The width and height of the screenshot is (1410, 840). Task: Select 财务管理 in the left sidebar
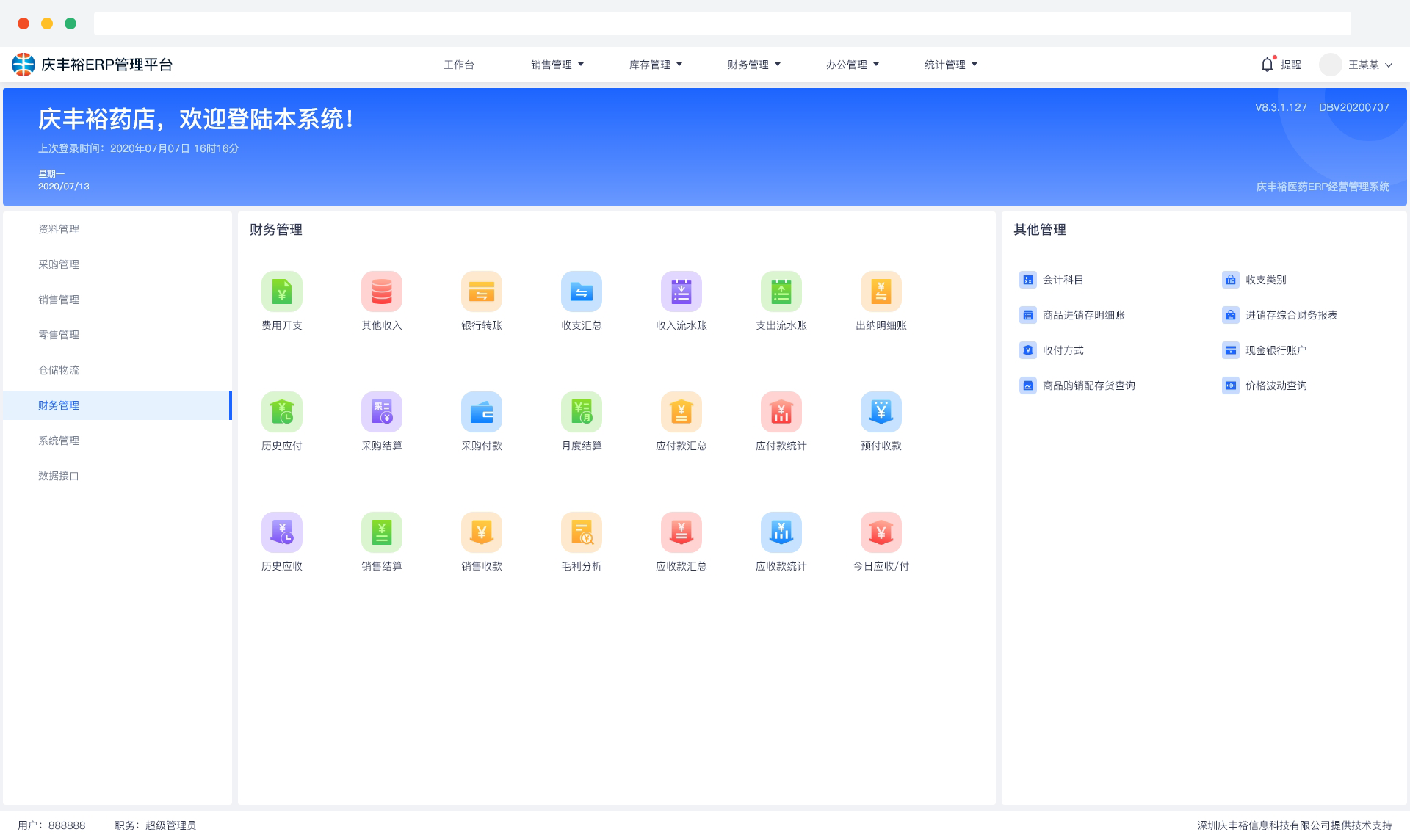click(x=117, y=405)
